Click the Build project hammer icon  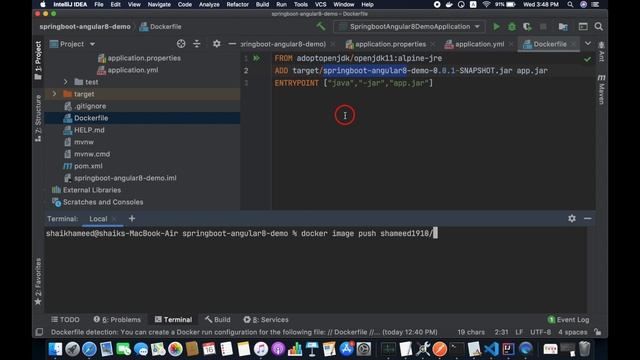coord(321,27)
